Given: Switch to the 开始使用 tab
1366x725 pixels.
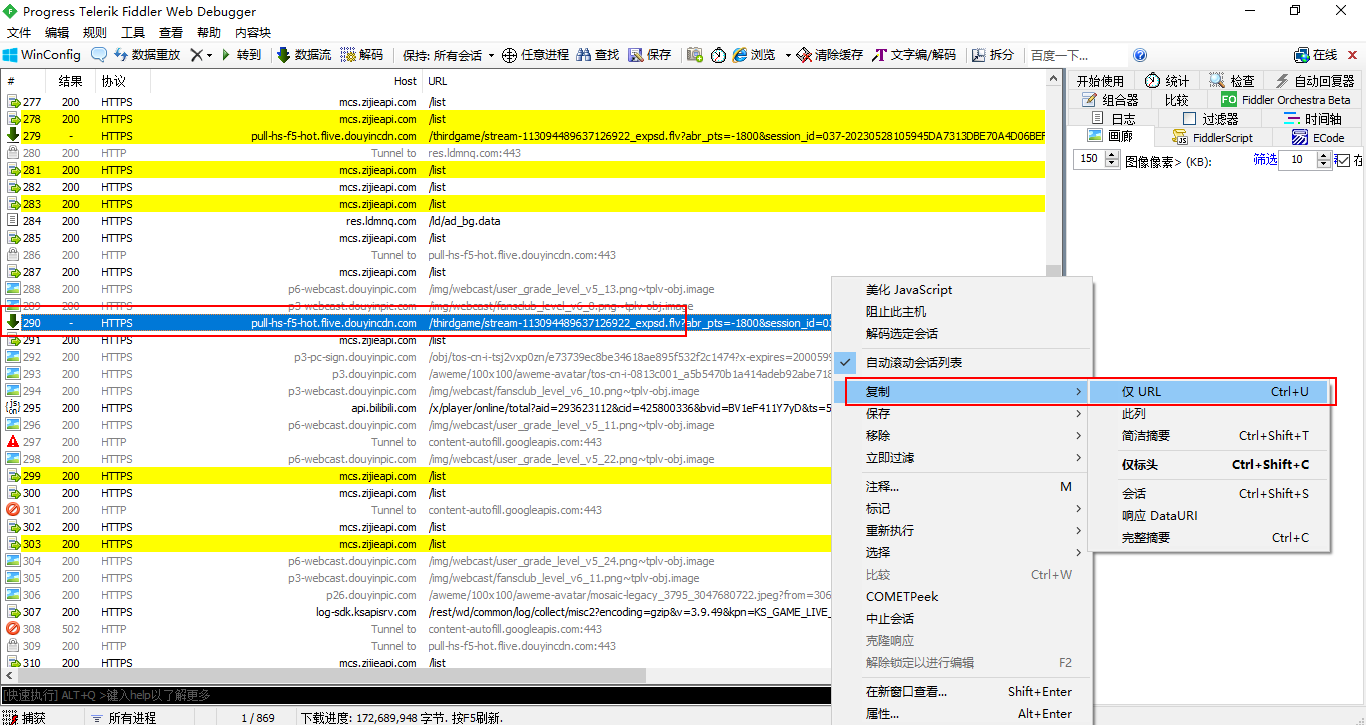Looking at the screenshot, I should pyautogui.click(x=1099, y=81).
